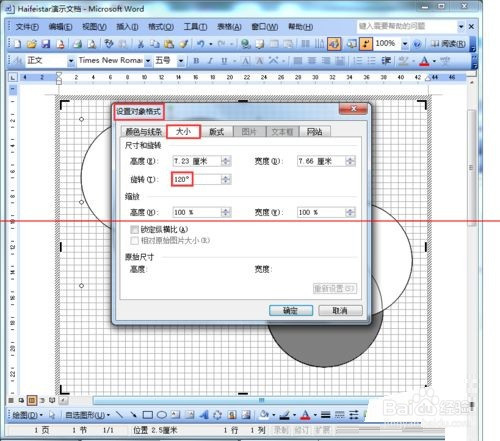Expand the style dropdown showing 正文

click(71, 61)
